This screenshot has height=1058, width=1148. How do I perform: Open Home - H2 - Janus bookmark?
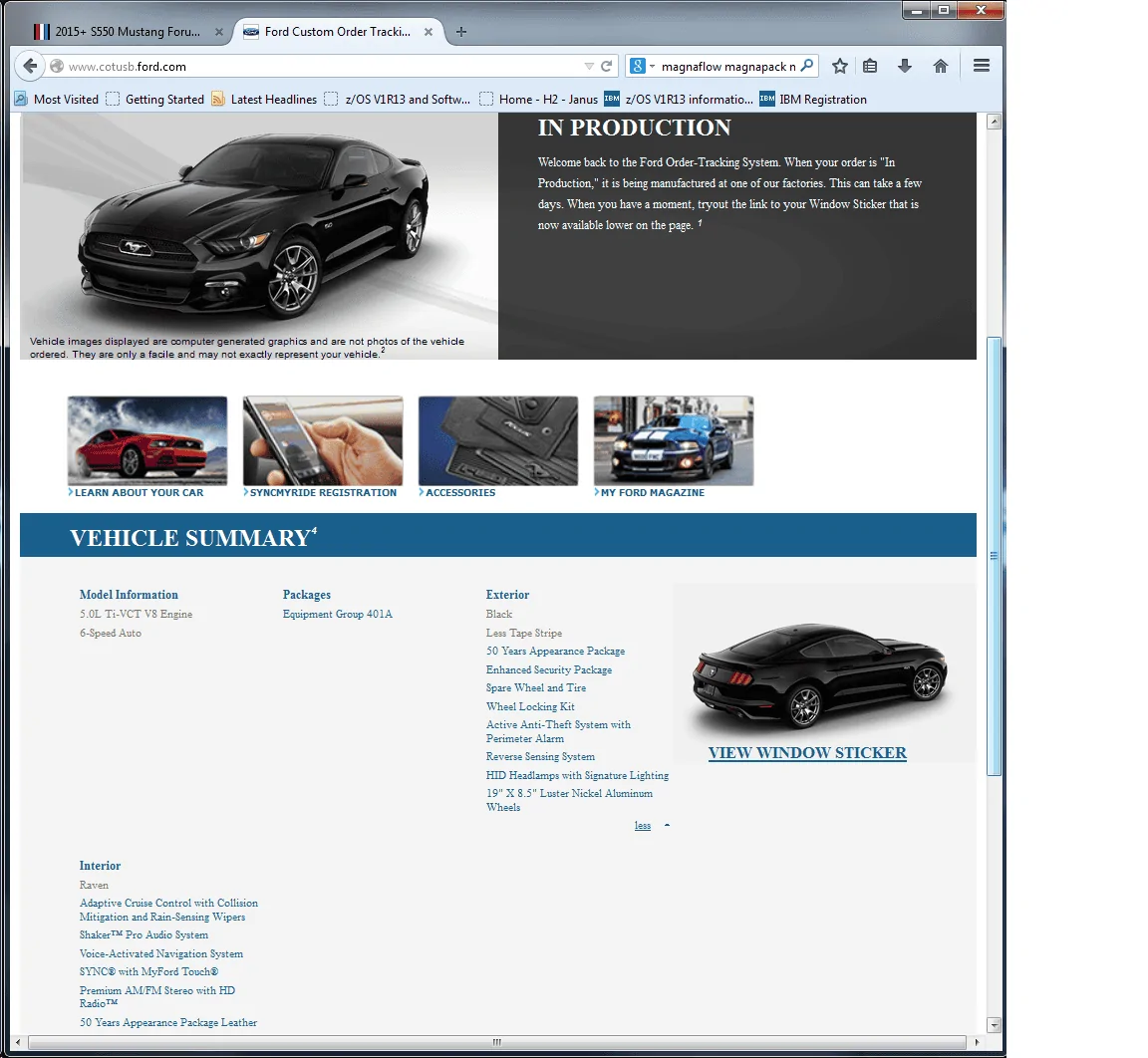(x=538, y=99)
